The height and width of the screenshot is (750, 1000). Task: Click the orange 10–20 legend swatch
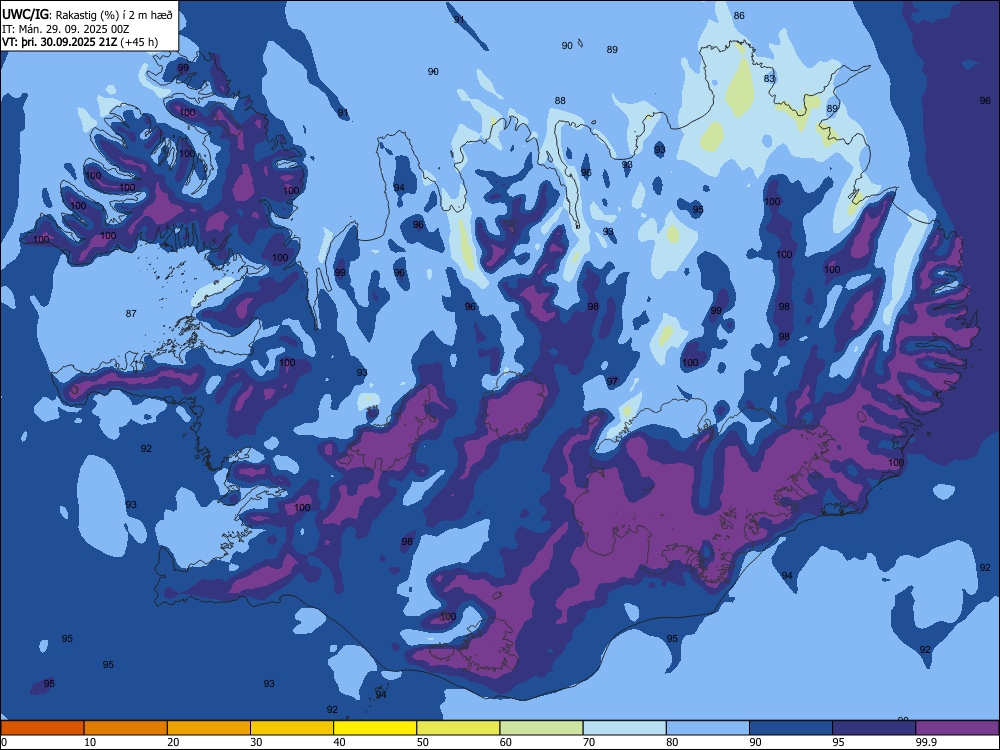tap(126, 728)
